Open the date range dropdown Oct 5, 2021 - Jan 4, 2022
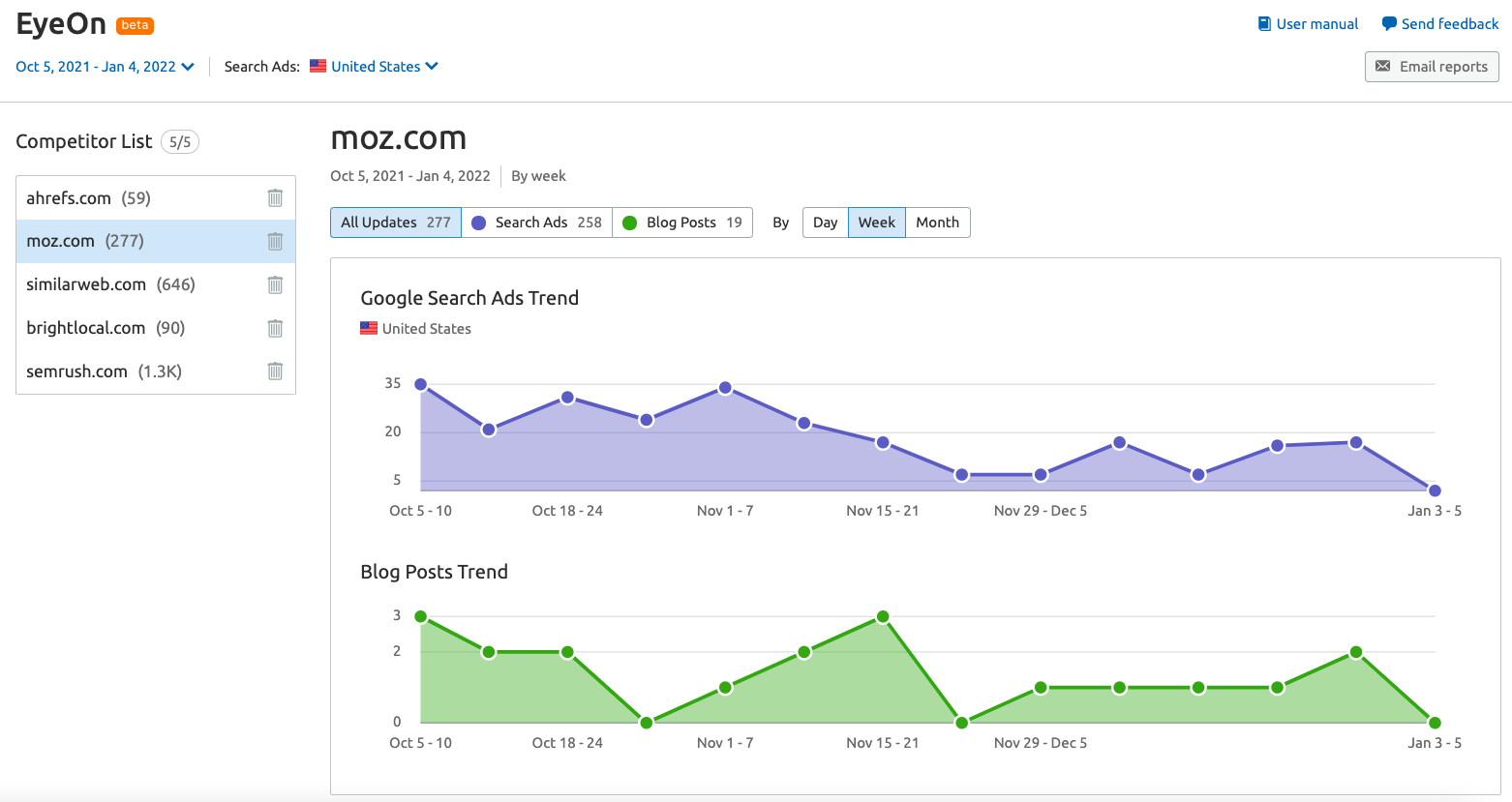 pos(105,67)
